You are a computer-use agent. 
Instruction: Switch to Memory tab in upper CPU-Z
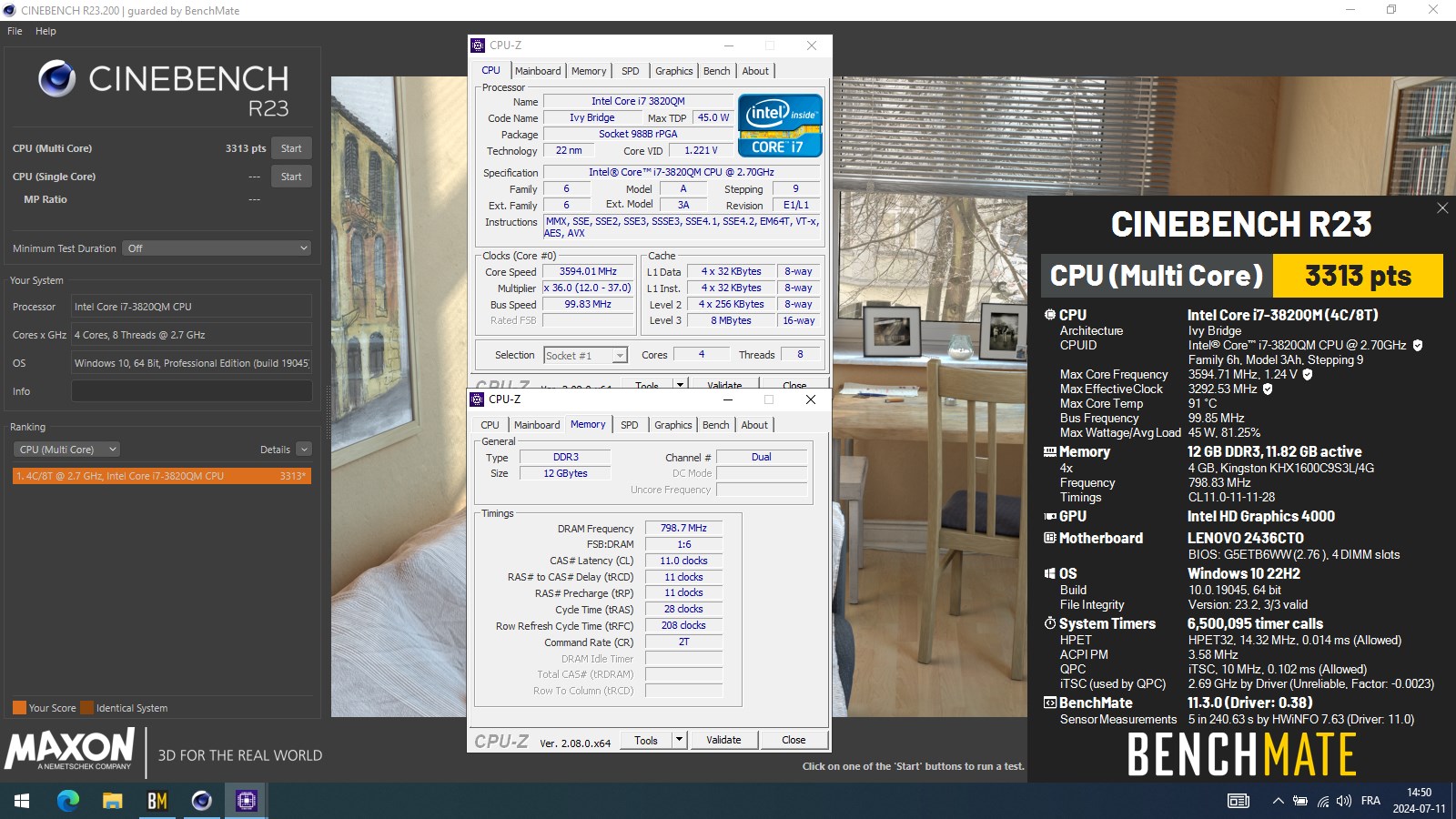(x=589, y=71)
